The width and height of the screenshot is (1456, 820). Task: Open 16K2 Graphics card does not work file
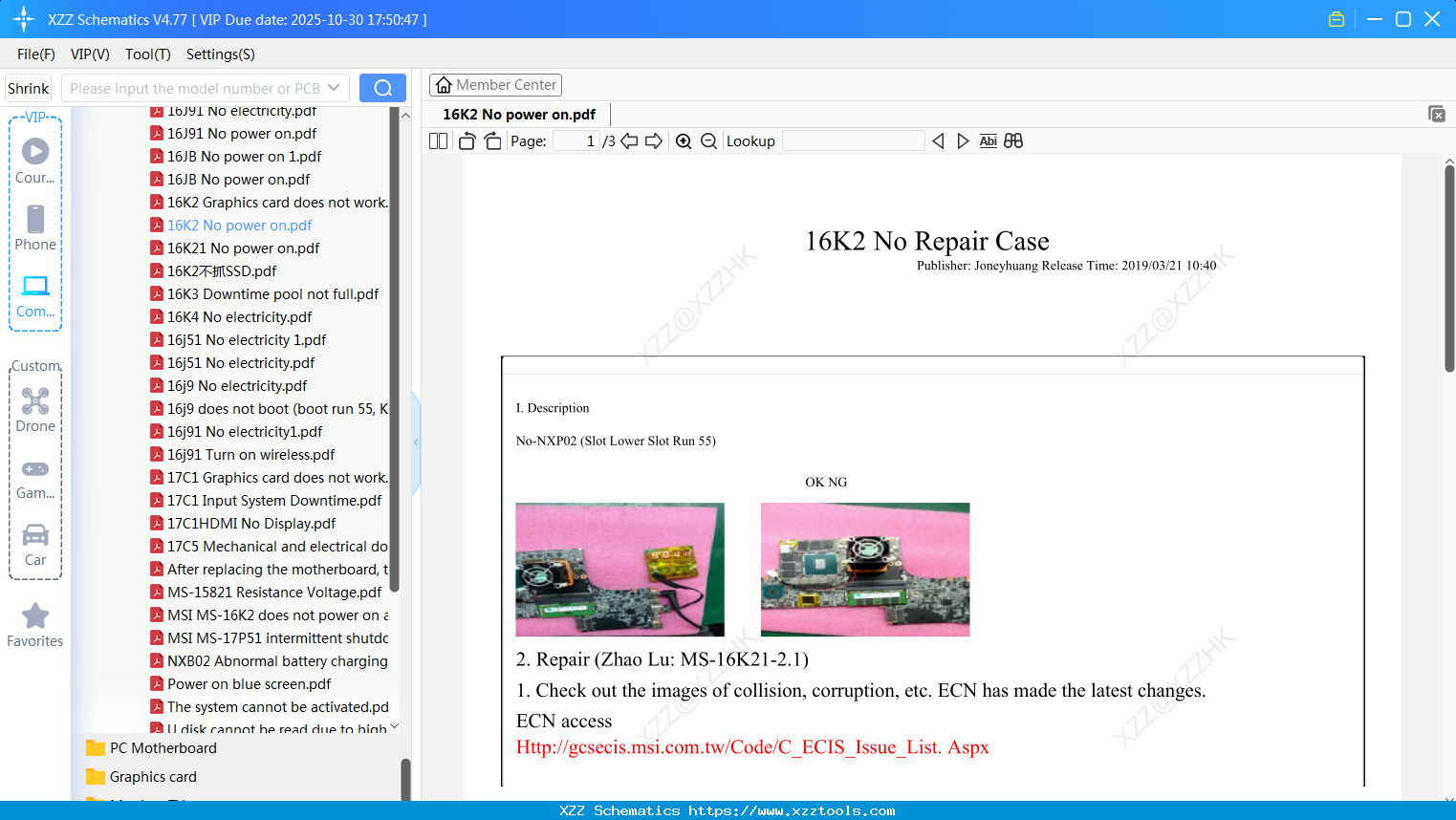coord(270,203)
